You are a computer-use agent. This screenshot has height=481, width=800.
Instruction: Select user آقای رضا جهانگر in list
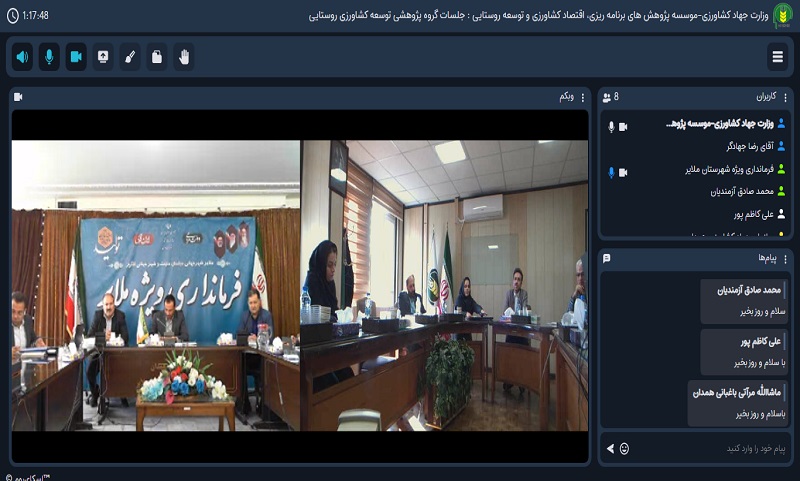click(736, 146)
